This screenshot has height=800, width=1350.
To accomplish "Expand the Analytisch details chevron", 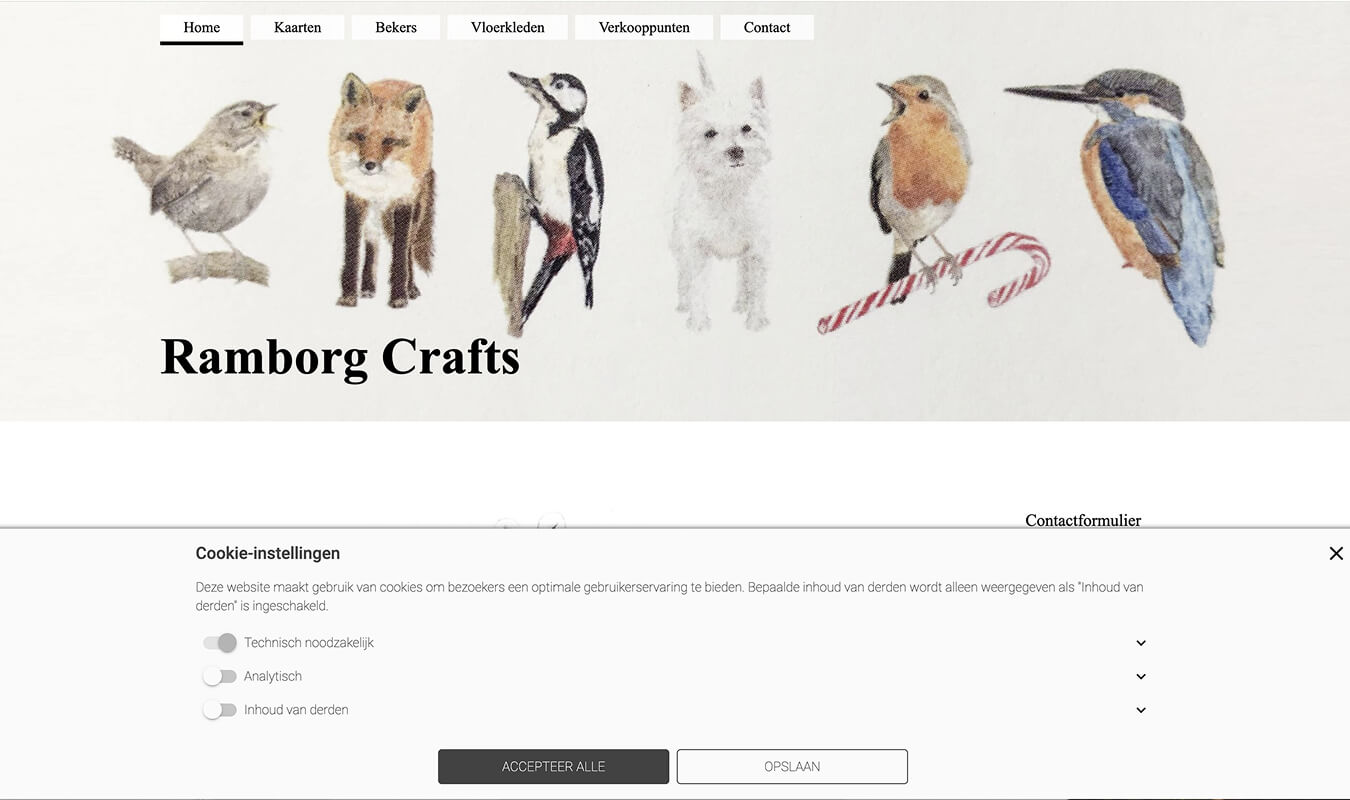I will point(1141,677).
